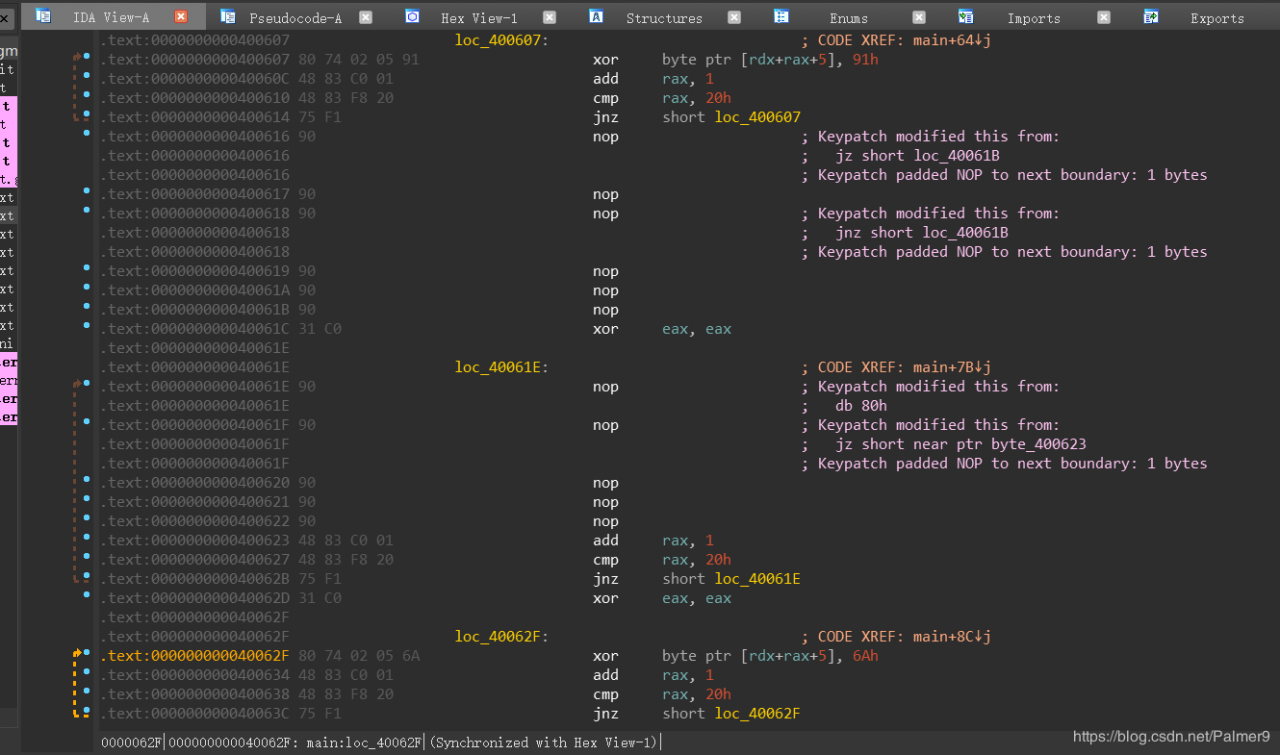
Task: Open the Pseudocode-A tab
Action: pyautogui.click(x=295, y=17)
